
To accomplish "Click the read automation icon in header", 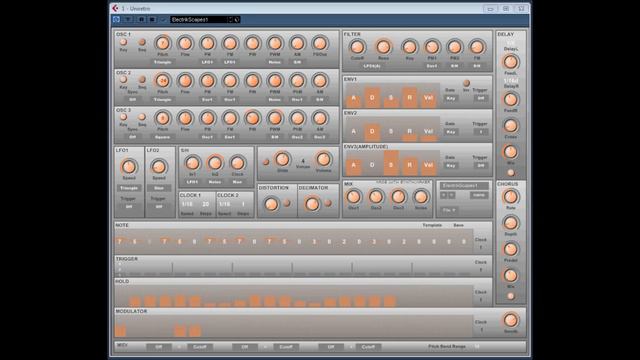I will click(x=141, y=20).
